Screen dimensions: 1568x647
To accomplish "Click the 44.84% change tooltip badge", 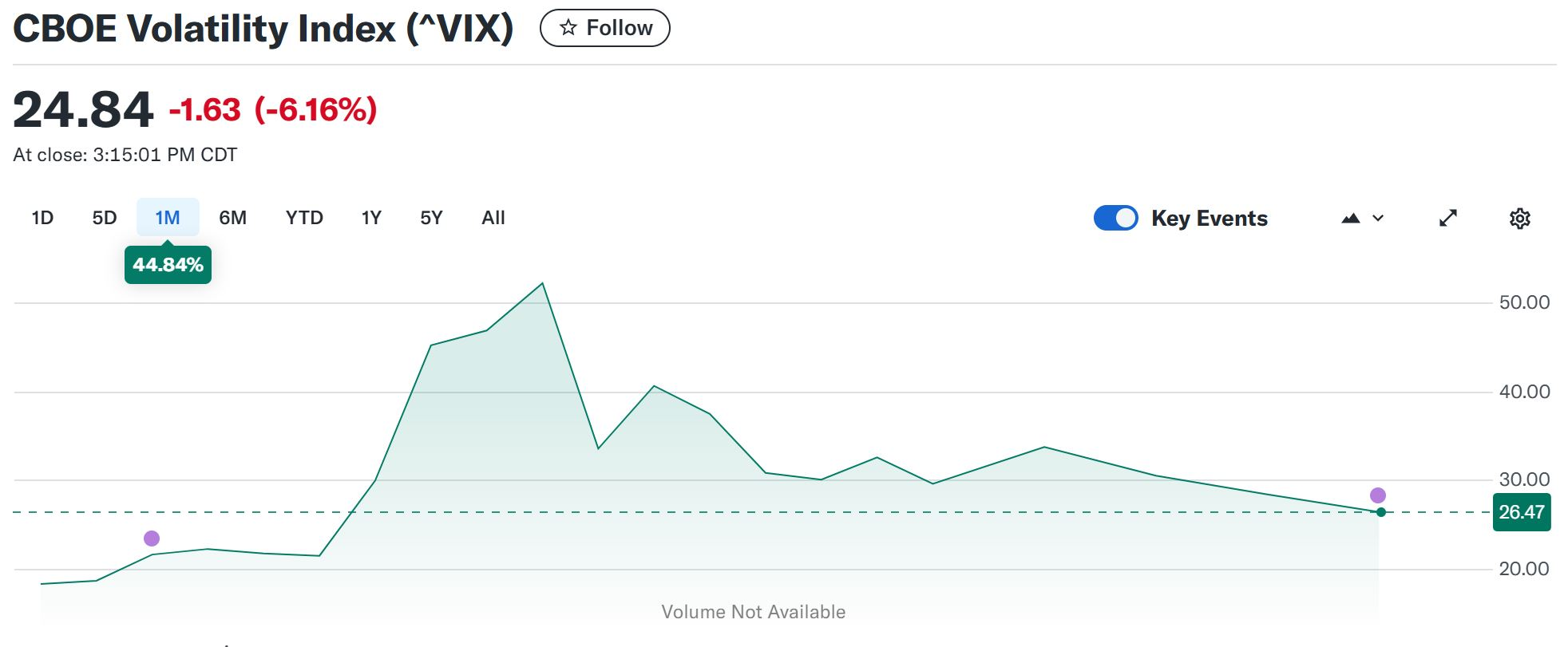I will pos(168,265).
